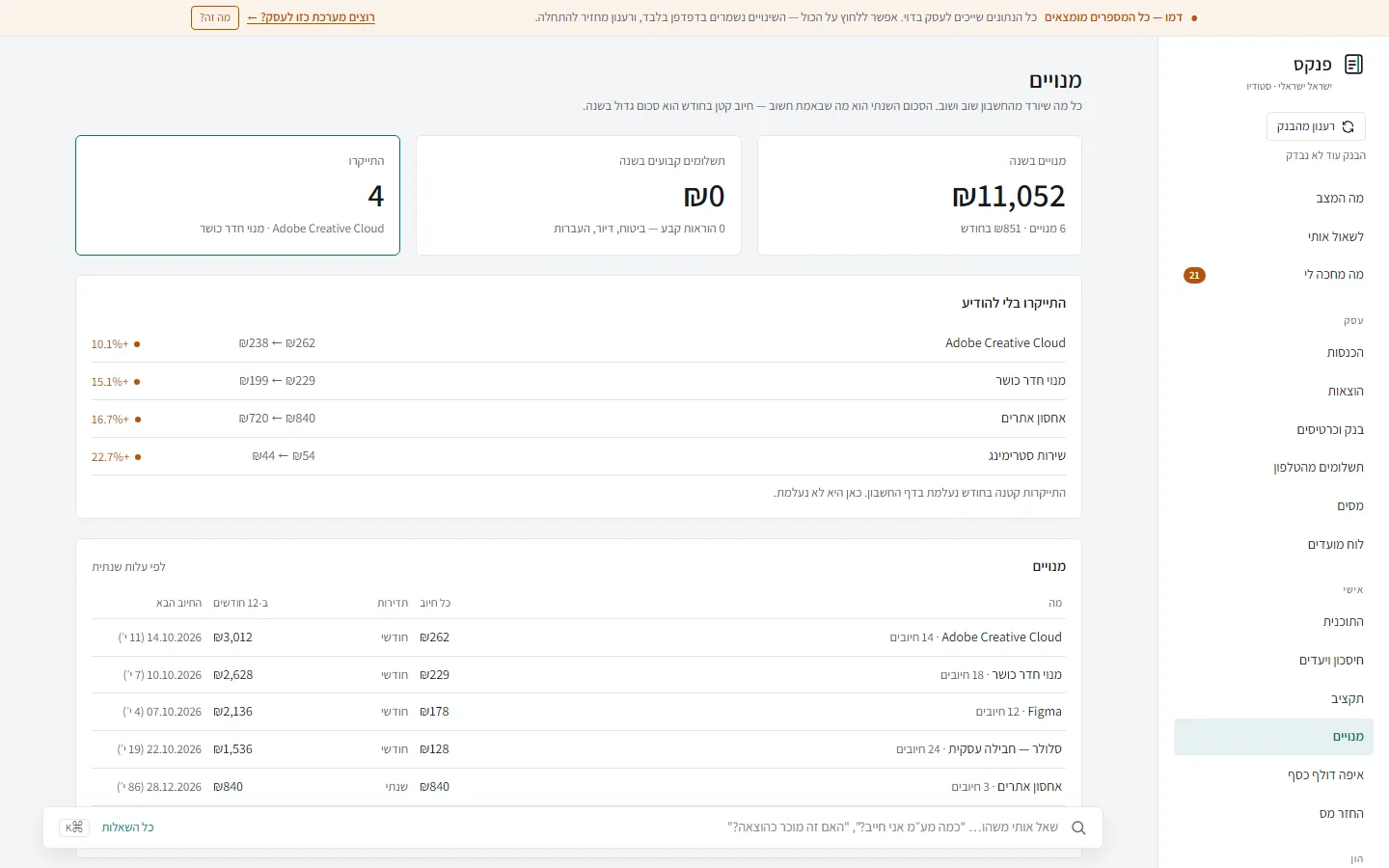
Task: Open חיסכון ויעדים in sidebar
Action: pyautogui.click(x=1273, y=661)
